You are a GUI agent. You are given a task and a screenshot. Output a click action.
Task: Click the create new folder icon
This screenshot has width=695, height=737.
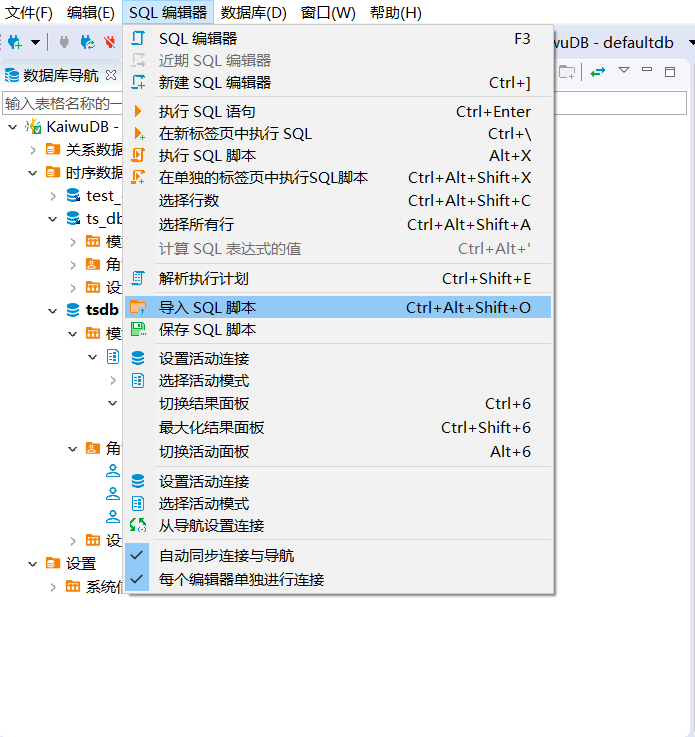pos(567,71)
